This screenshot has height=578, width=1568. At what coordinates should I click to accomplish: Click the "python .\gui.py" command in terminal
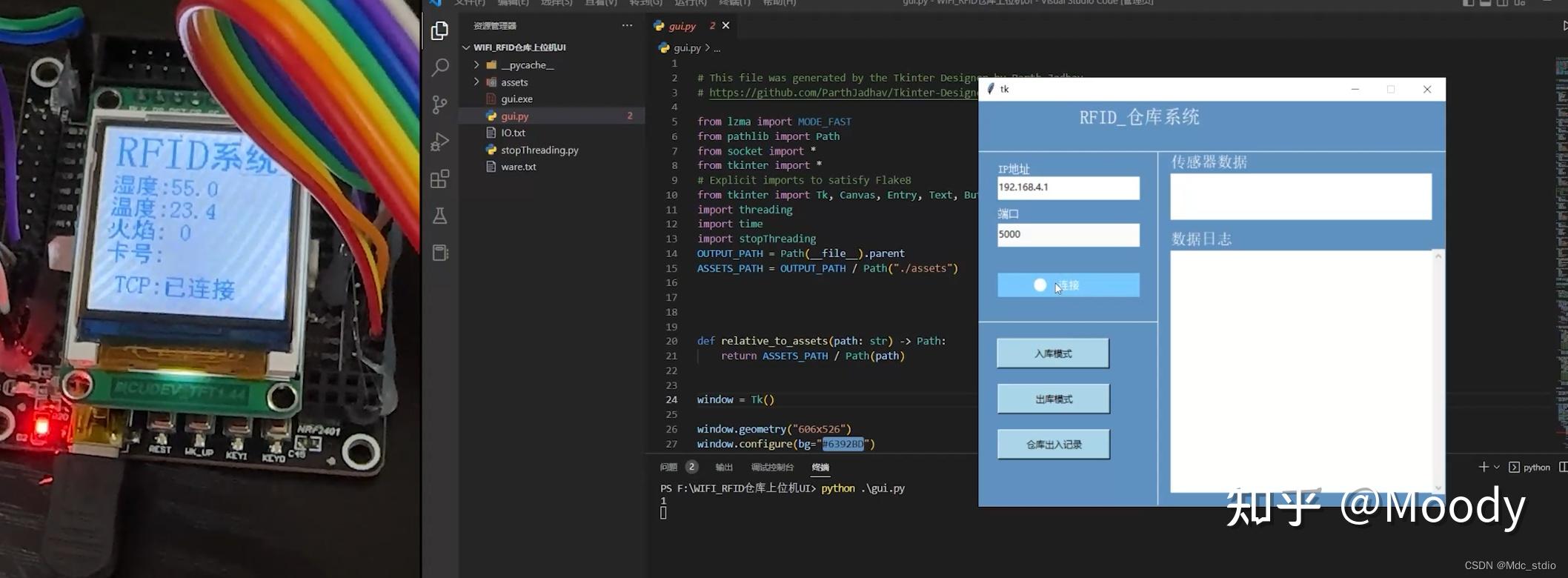pos(863,488)
